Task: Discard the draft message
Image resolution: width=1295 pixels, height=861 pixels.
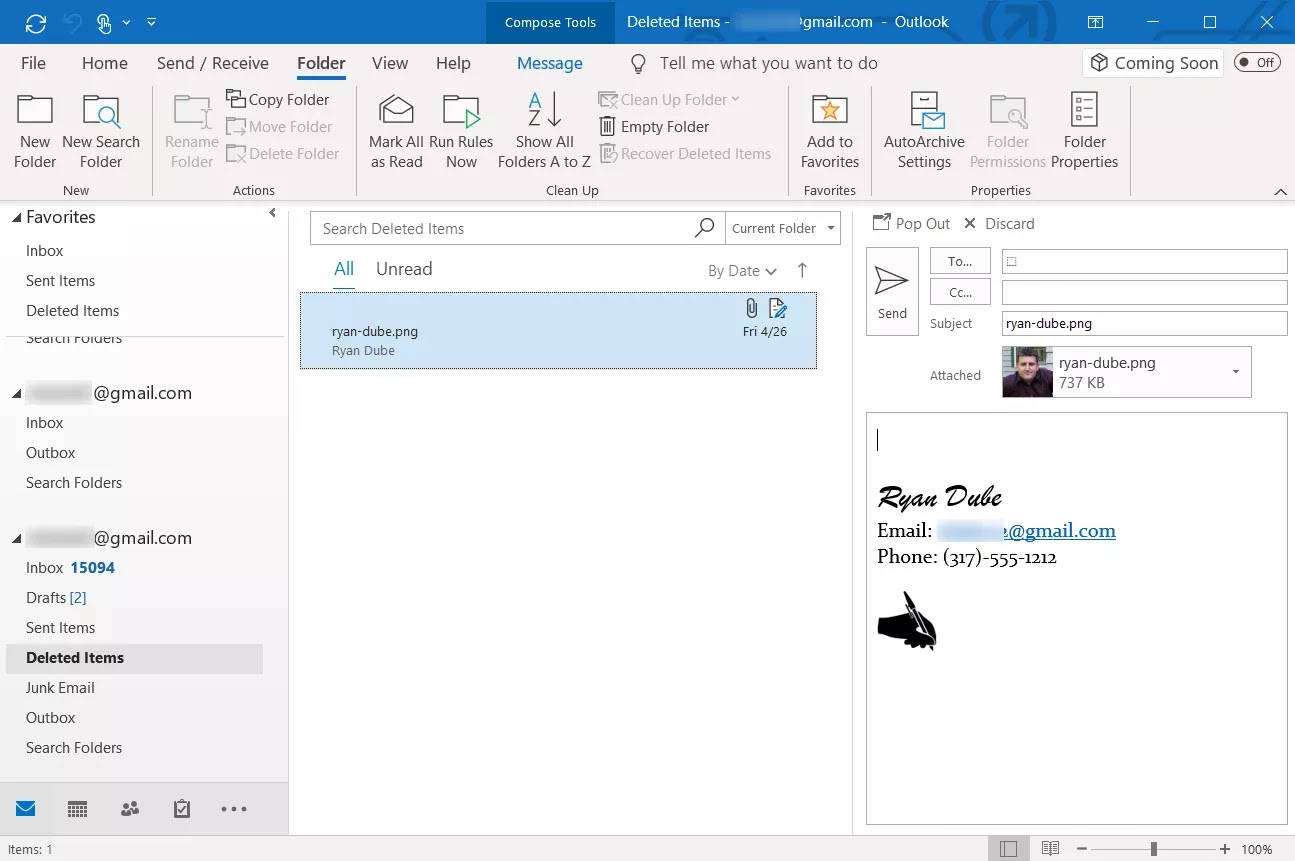Action: pos(999,224)
